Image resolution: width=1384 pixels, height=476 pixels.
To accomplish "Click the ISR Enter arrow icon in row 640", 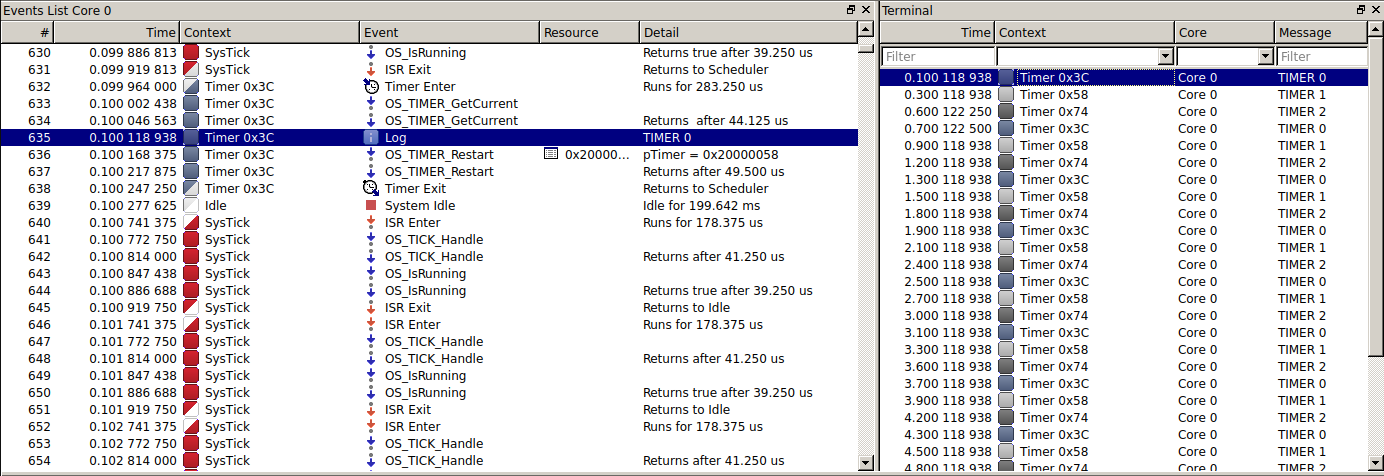I will [371, 222].
